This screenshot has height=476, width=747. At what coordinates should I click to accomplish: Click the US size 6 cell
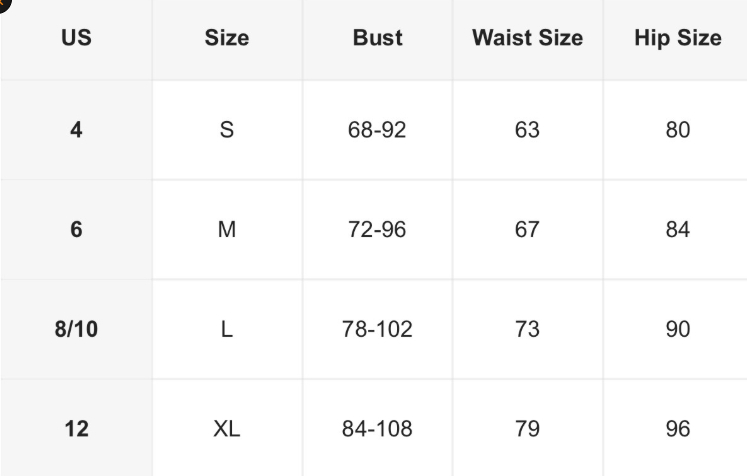(x=76, y=230)
